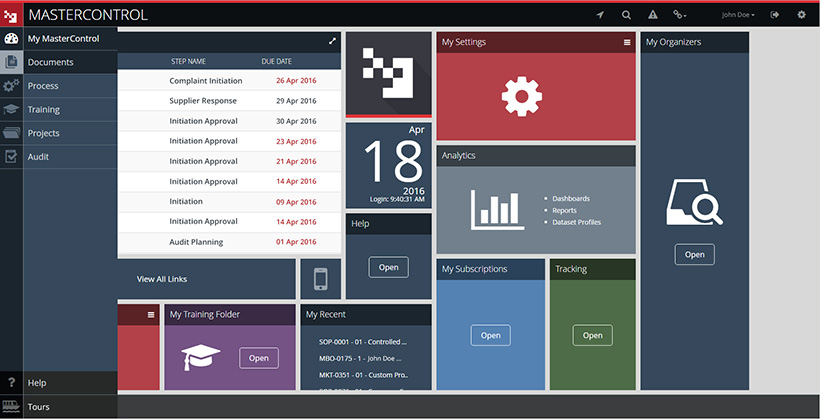Screen dimensions: 820x419
Task: Open Reports in Analytics
Action: pos(564,210)
